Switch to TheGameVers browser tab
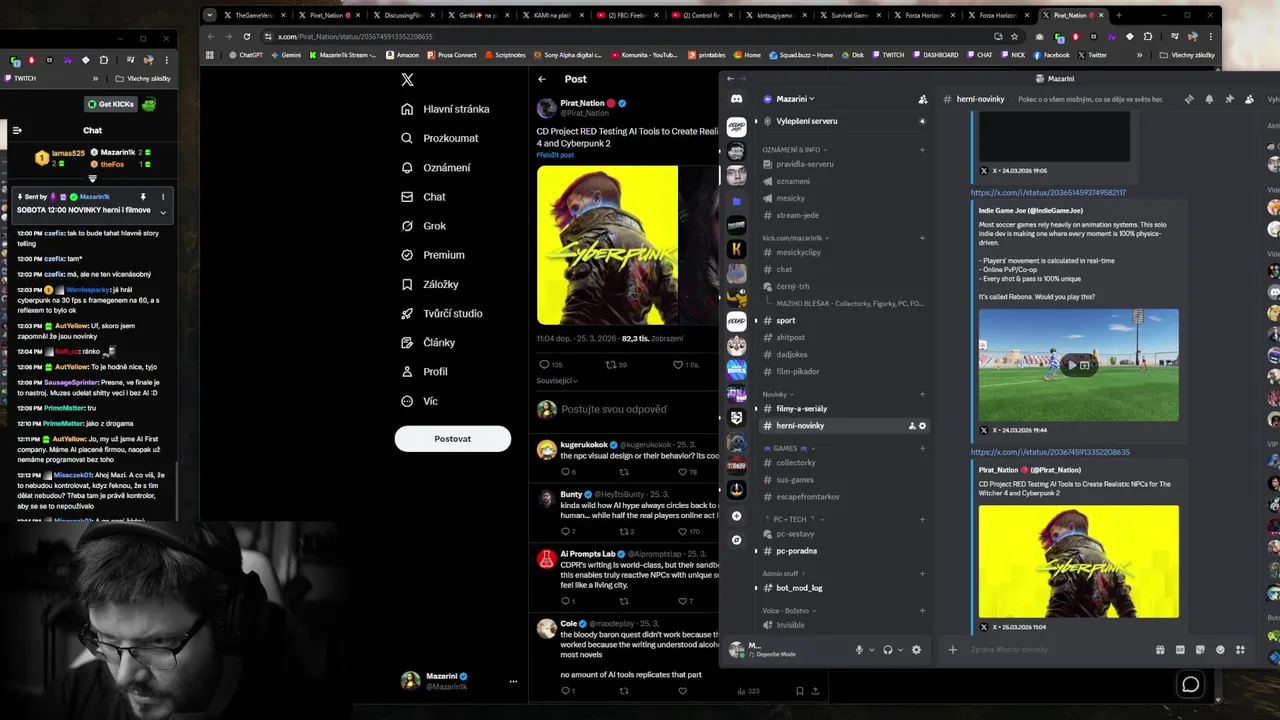The width and height of the screenshot is (1280, 720). click(x=254, y=16)
